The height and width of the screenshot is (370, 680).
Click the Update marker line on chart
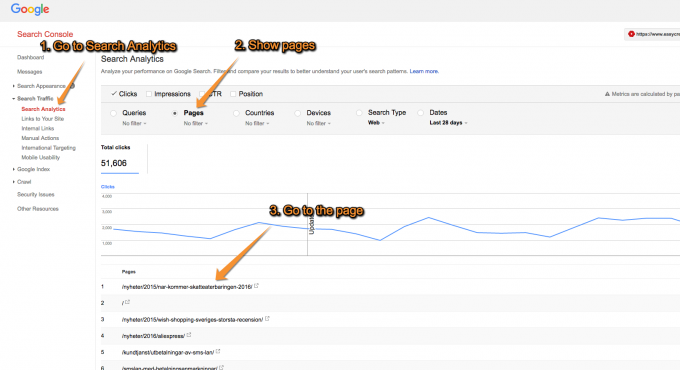click(308, 225)
